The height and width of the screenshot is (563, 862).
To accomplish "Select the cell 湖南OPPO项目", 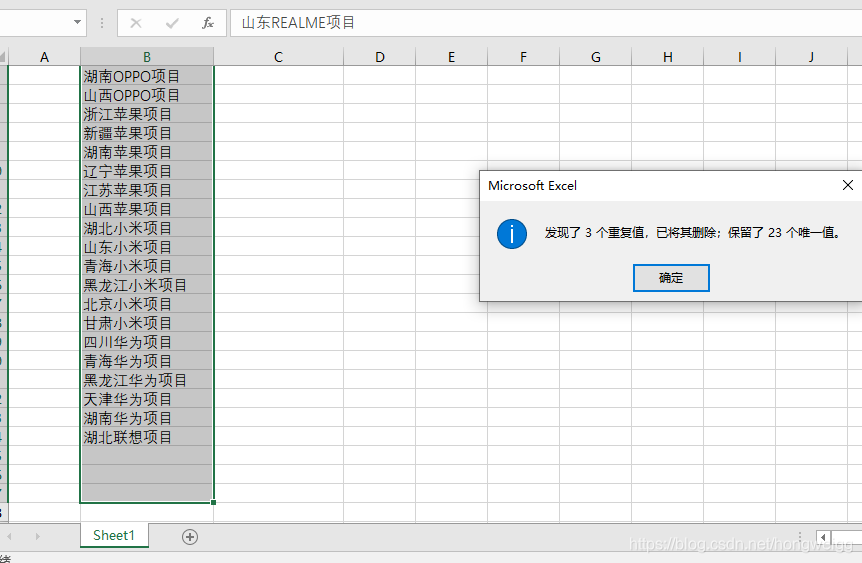I will [x=147, y=76].
